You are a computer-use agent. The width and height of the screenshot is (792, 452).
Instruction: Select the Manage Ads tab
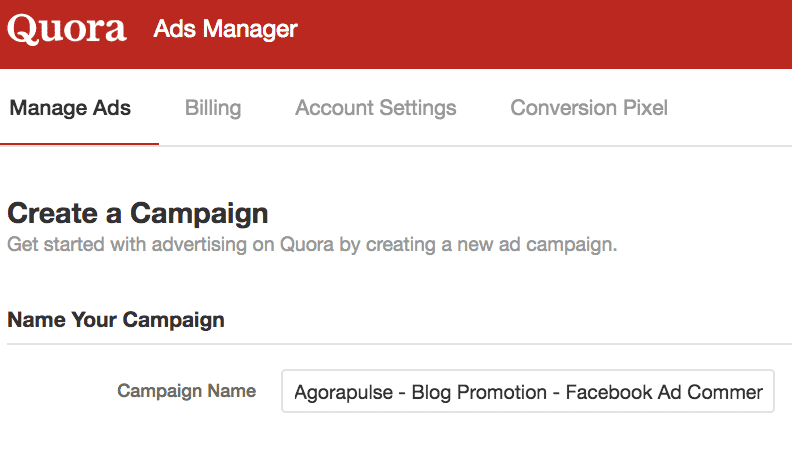70,107
